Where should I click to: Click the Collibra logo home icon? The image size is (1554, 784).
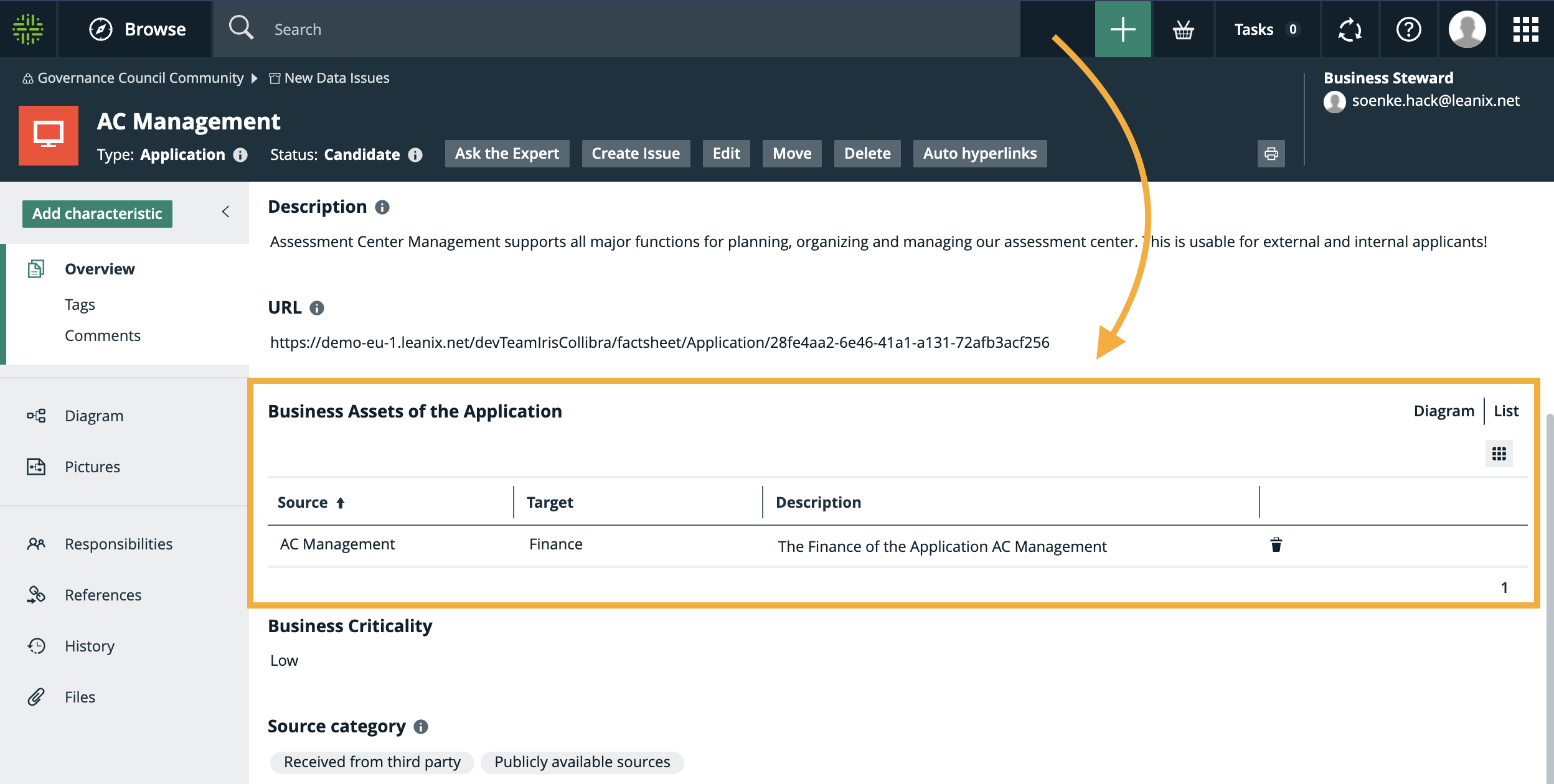28,29
